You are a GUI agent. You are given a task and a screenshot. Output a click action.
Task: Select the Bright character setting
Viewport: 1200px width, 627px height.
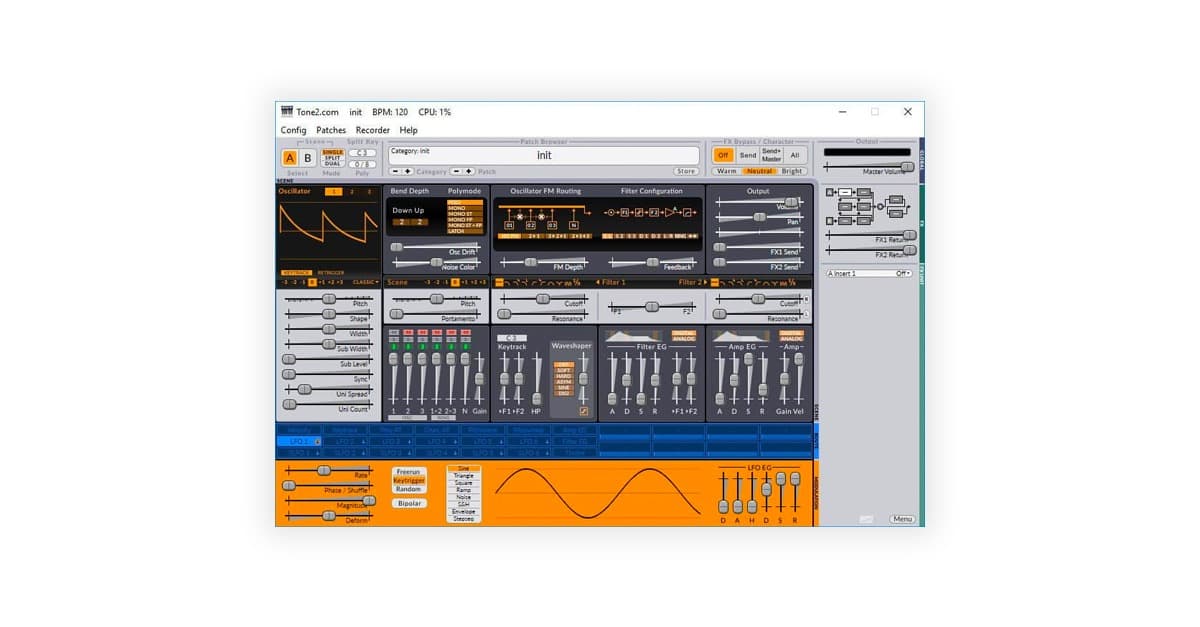tap(790, 172)
